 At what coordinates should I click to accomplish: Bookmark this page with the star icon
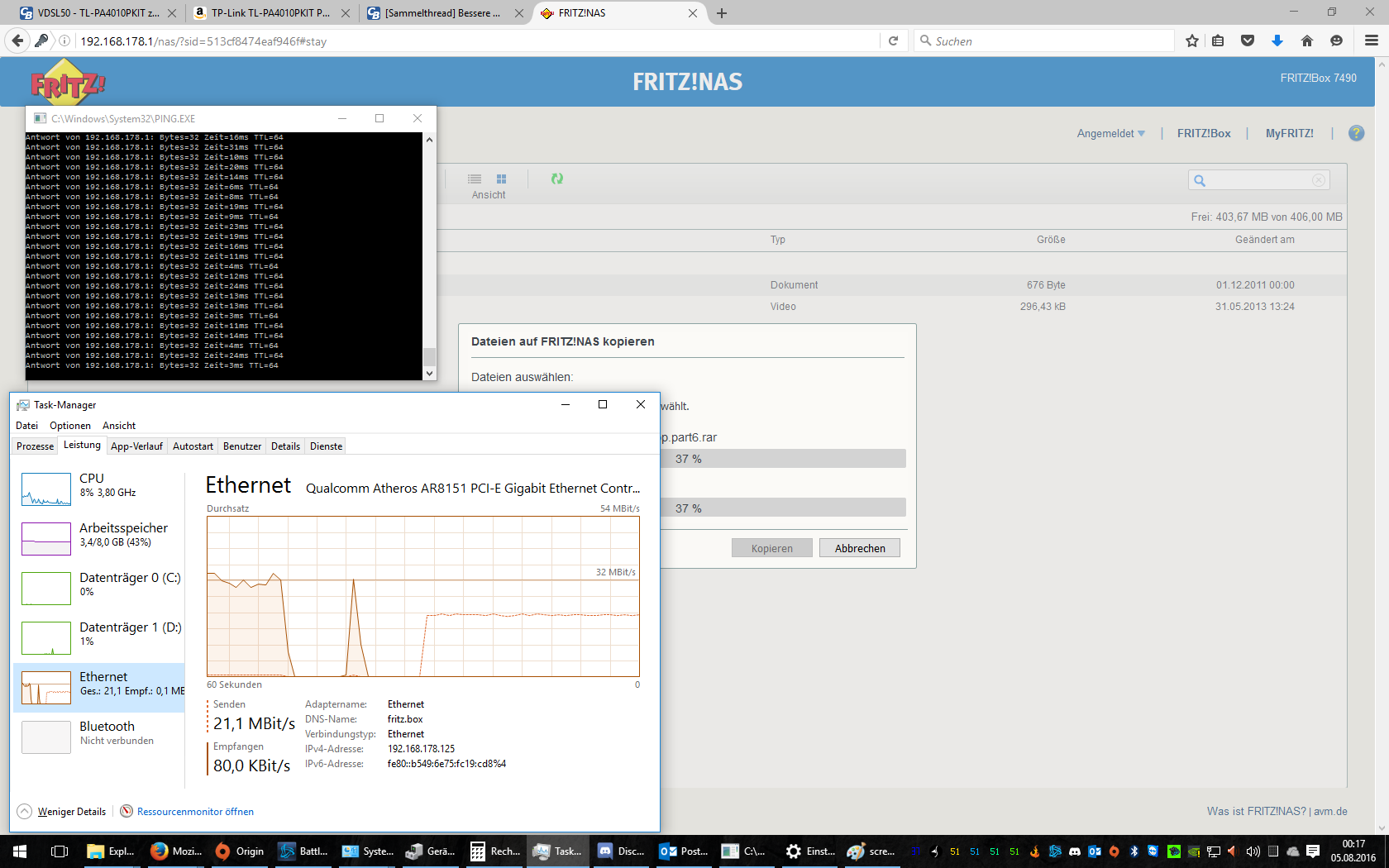click(x=1191, y=41)
